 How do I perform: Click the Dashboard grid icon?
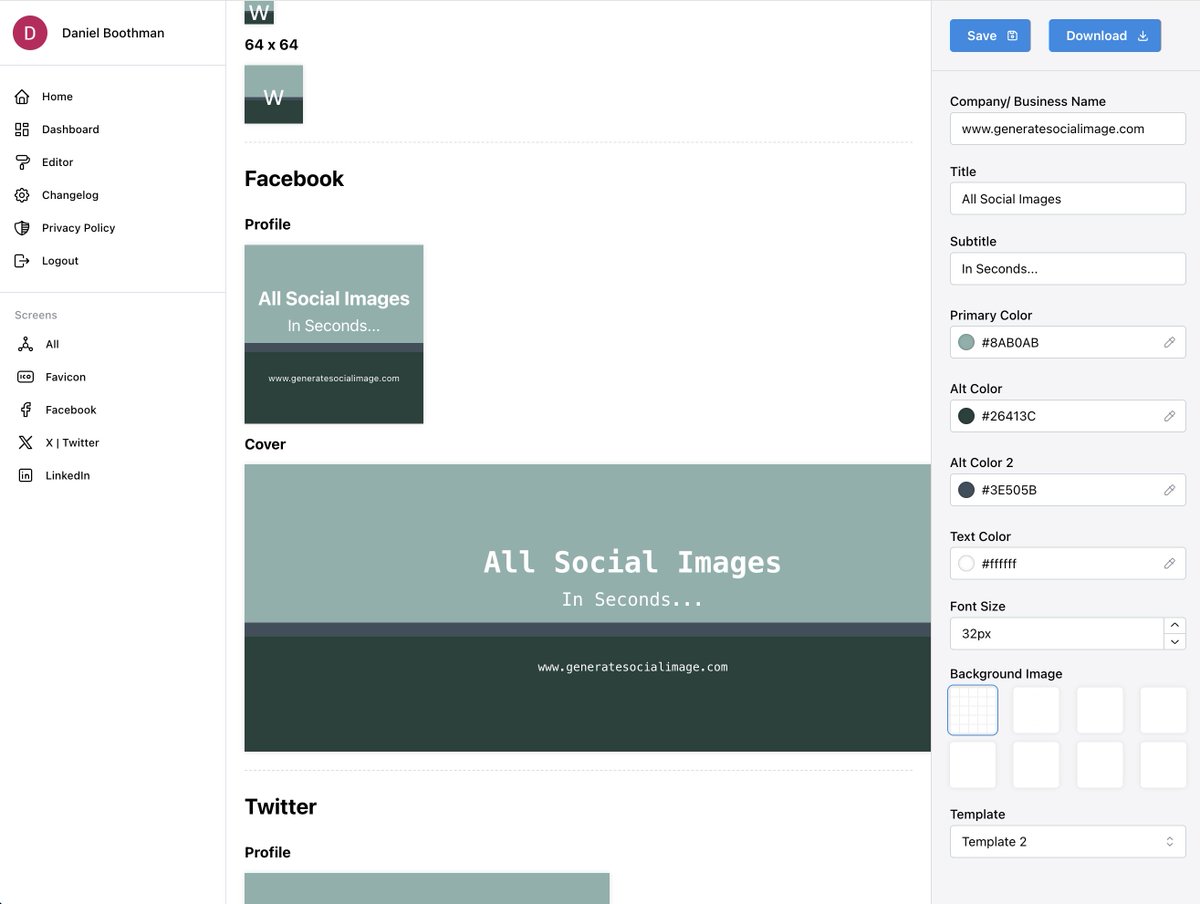[x=22, y=130]
